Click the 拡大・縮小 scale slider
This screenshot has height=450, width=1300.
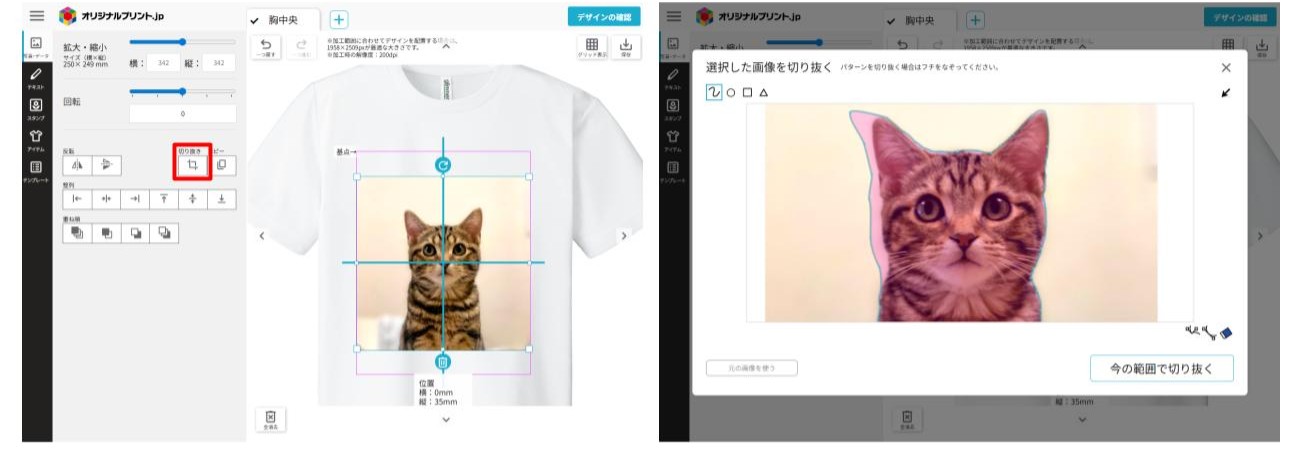tap(182, 42)
